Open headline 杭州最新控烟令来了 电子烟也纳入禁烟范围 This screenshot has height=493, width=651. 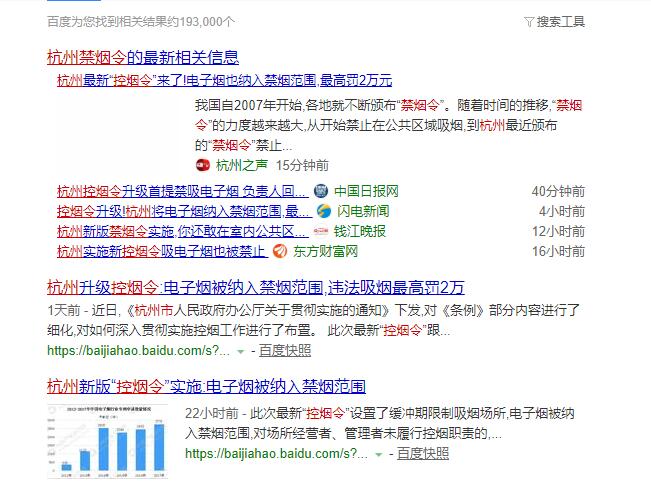tap(225, 80)
